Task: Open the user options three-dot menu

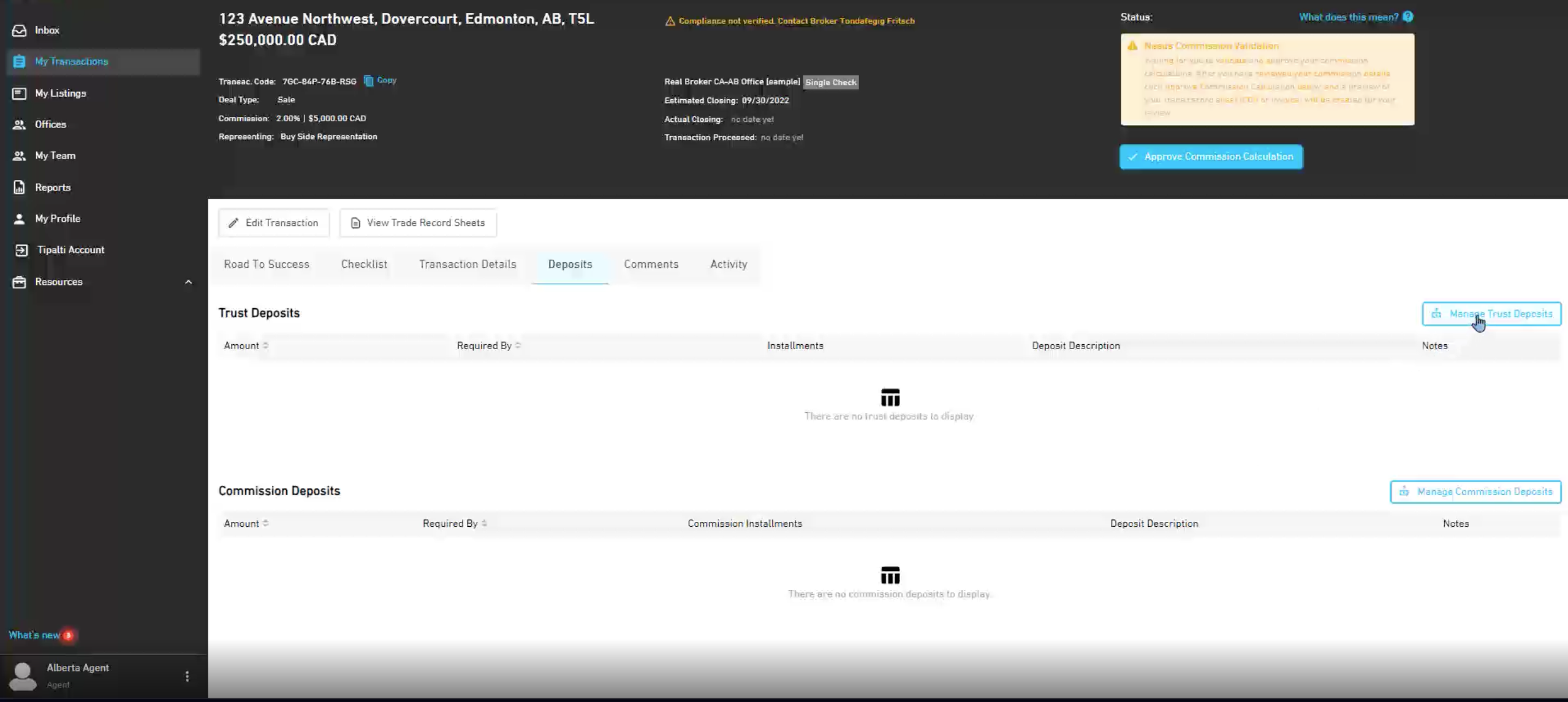Action: coord(187,676)
